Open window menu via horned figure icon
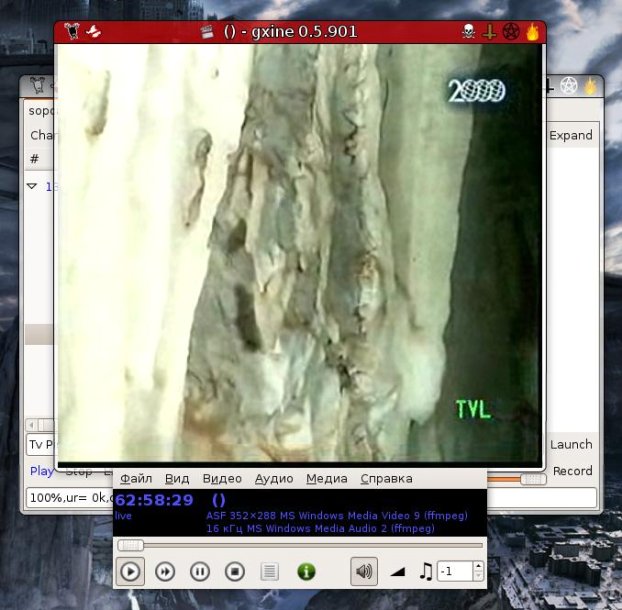Image resolution: width=622 pixels, height=610 pixels. pos(72,31)
